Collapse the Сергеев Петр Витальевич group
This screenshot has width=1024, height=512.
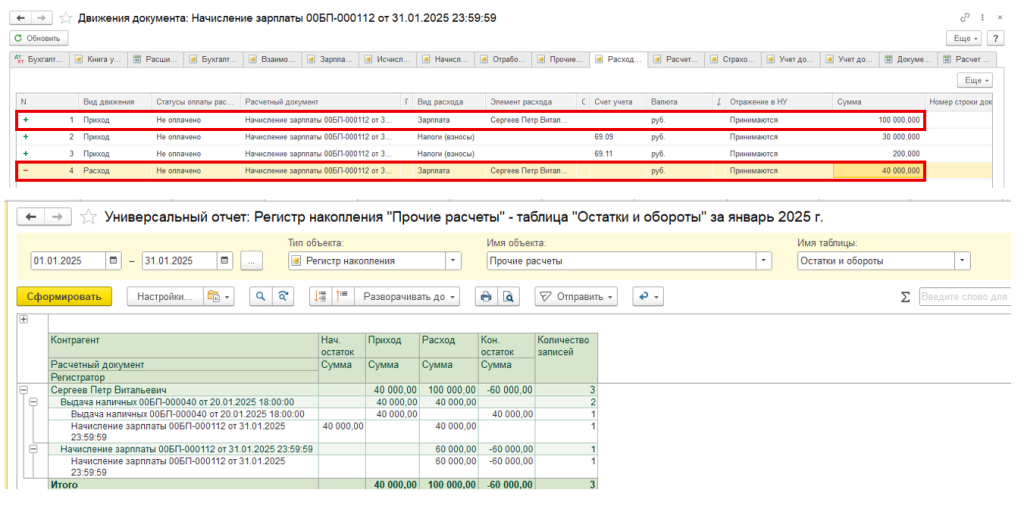pos(24,389)
